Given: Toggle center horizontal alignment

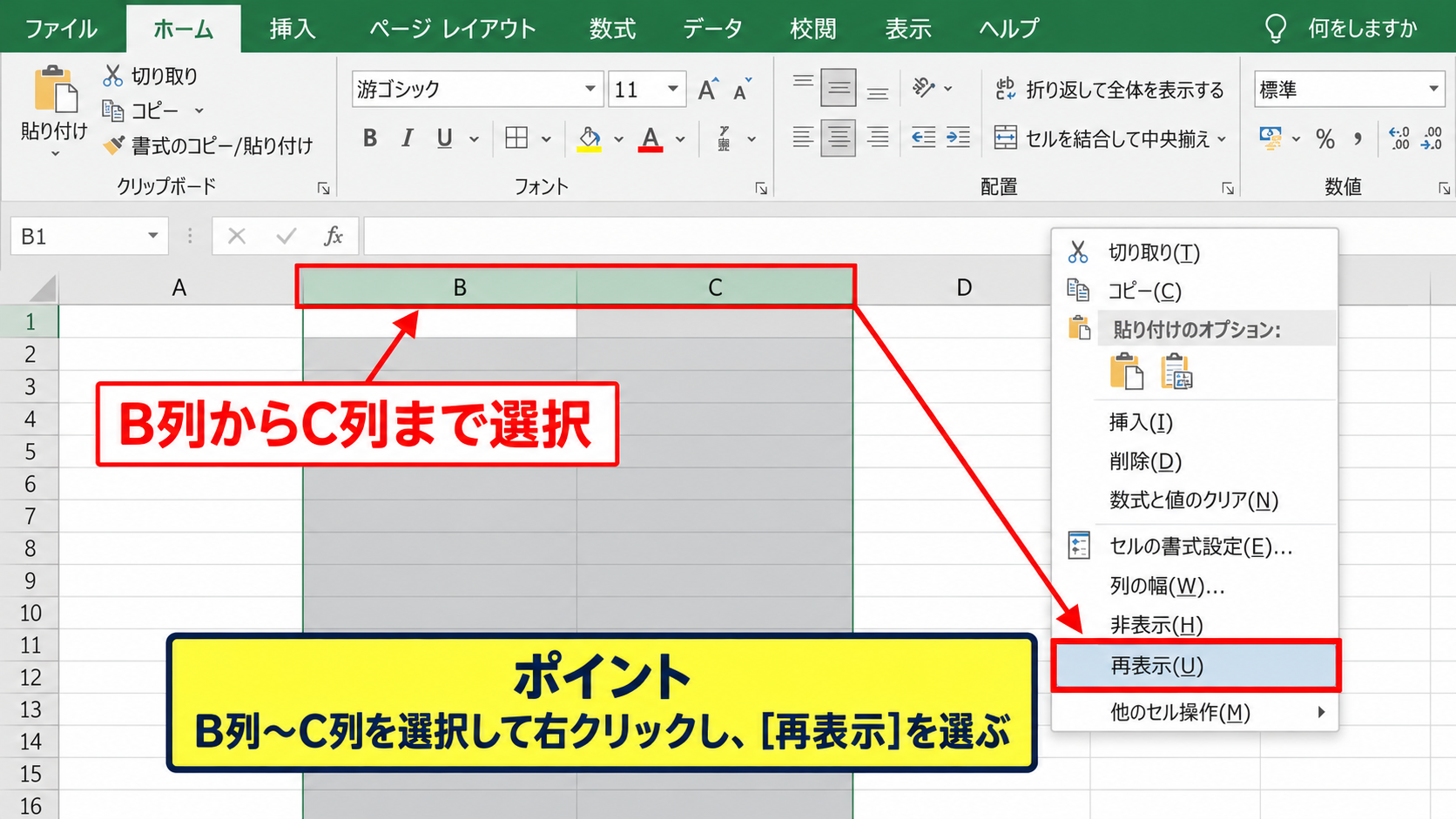Looking at the screenshot, I should (x=839, y=138).
